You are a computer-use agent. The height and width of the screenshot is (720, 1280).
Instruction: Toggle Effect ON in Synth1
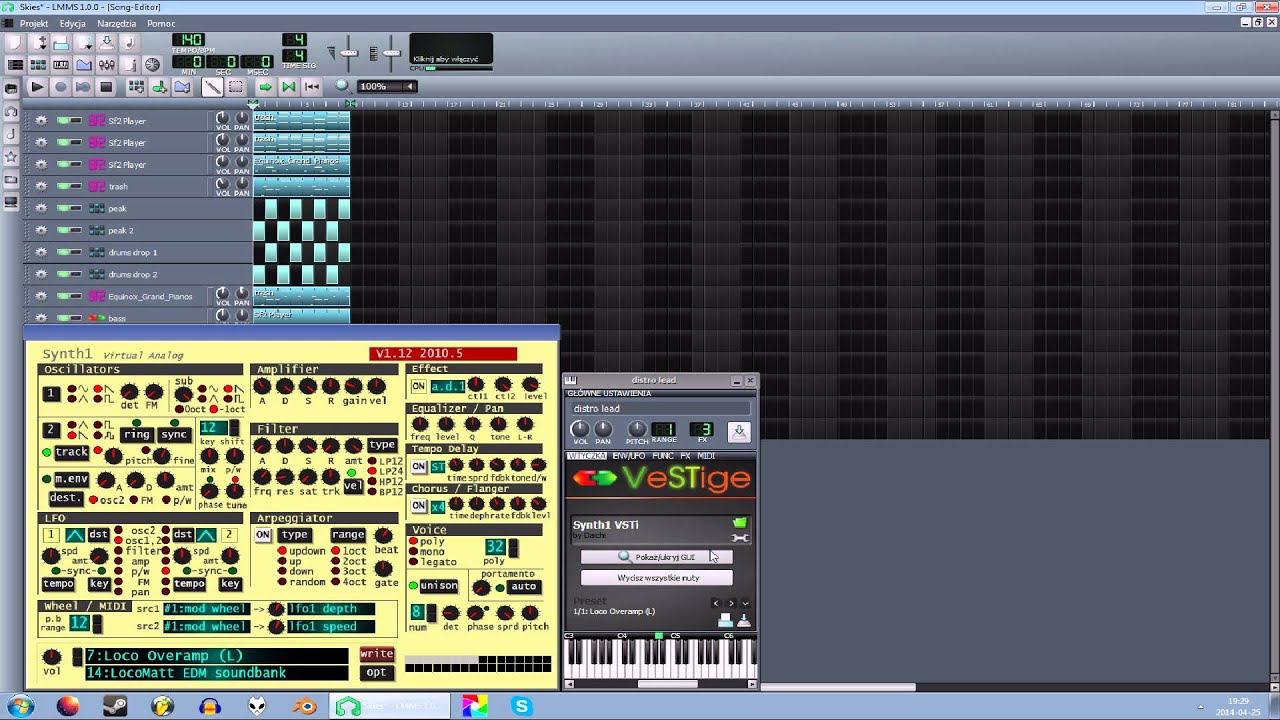click(x=418, y=387)
